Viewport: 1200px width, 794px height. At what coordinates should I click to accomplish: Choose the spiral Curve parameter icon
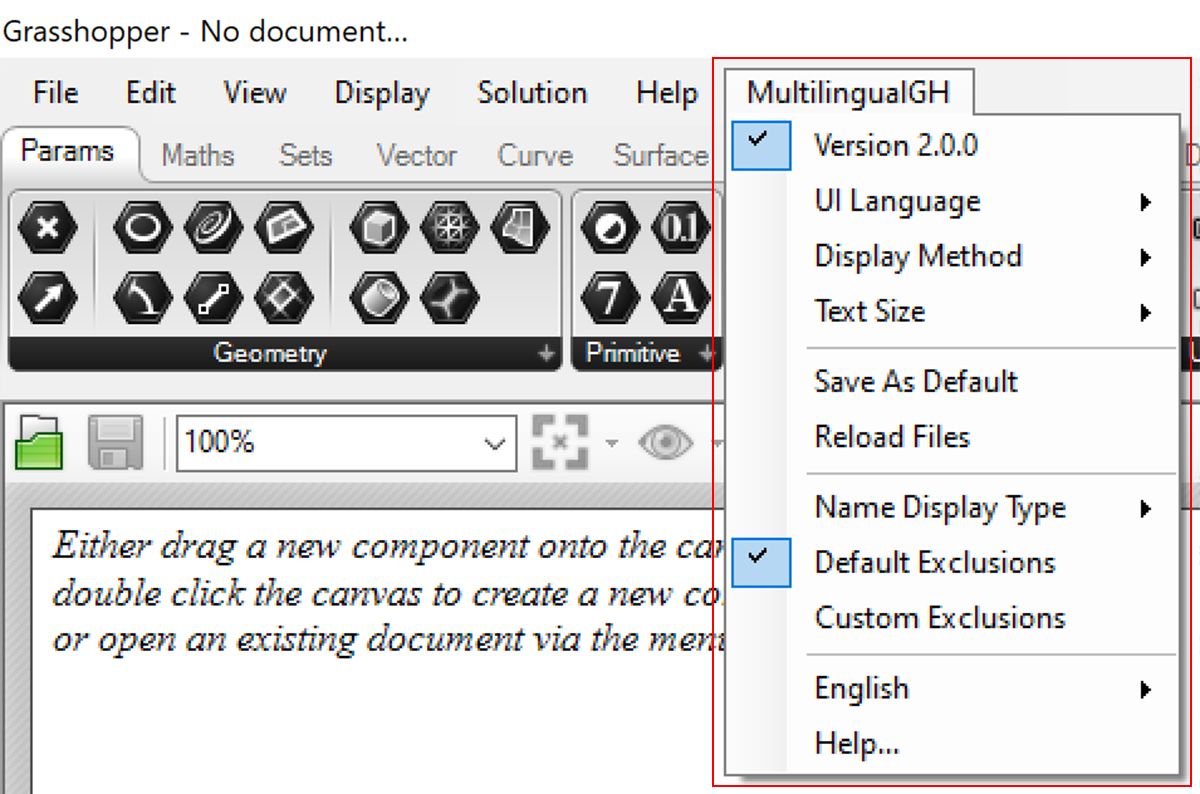click(x=213, y=226)
